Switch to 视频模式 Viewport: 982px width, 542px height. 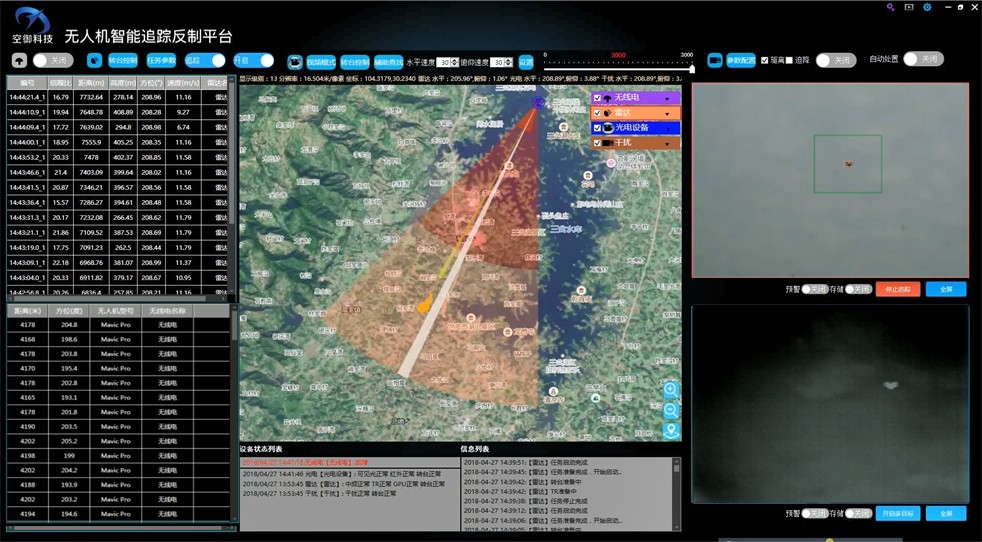[321, 62]
